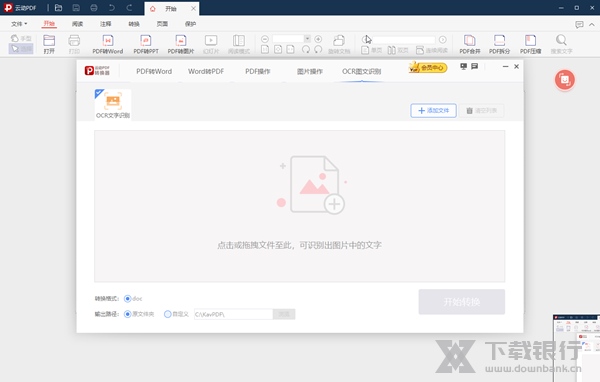
Task: Click the message icon in converter header
Action: (474, 67)
